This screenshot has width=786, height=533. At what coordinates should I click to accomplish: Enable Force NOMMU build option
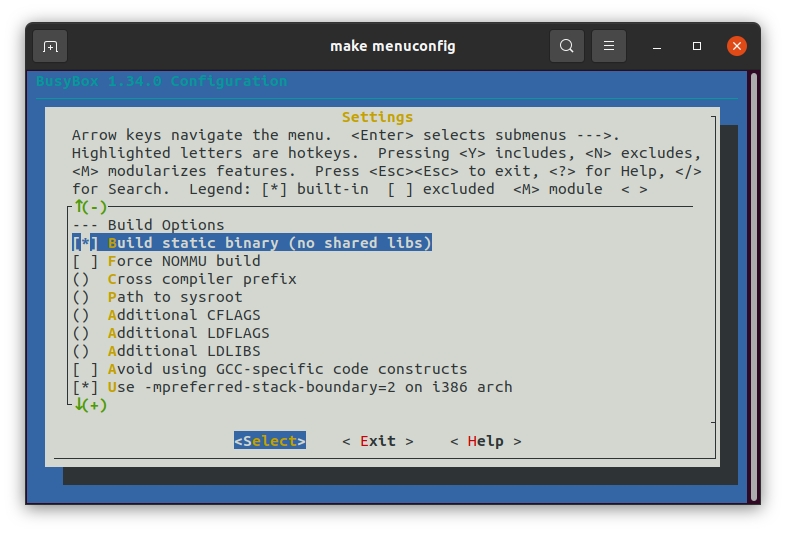pyautogui.click(x=85, y=261)
